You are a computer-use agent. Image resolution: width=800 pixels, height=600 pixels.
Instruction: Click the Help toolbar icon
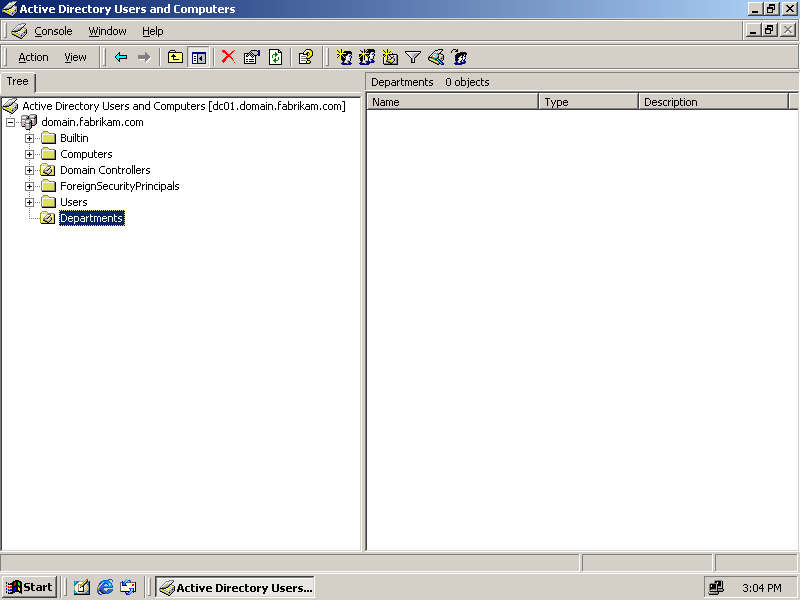(306, 57)
